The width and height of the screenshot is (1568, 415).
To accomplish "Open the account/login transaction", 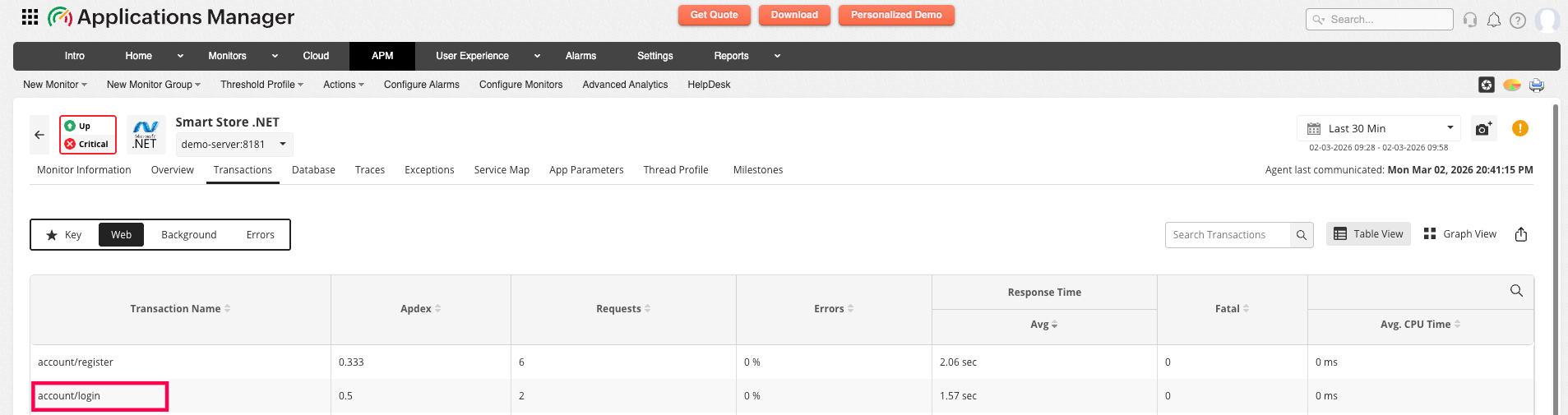I will [x=69, y=396].
